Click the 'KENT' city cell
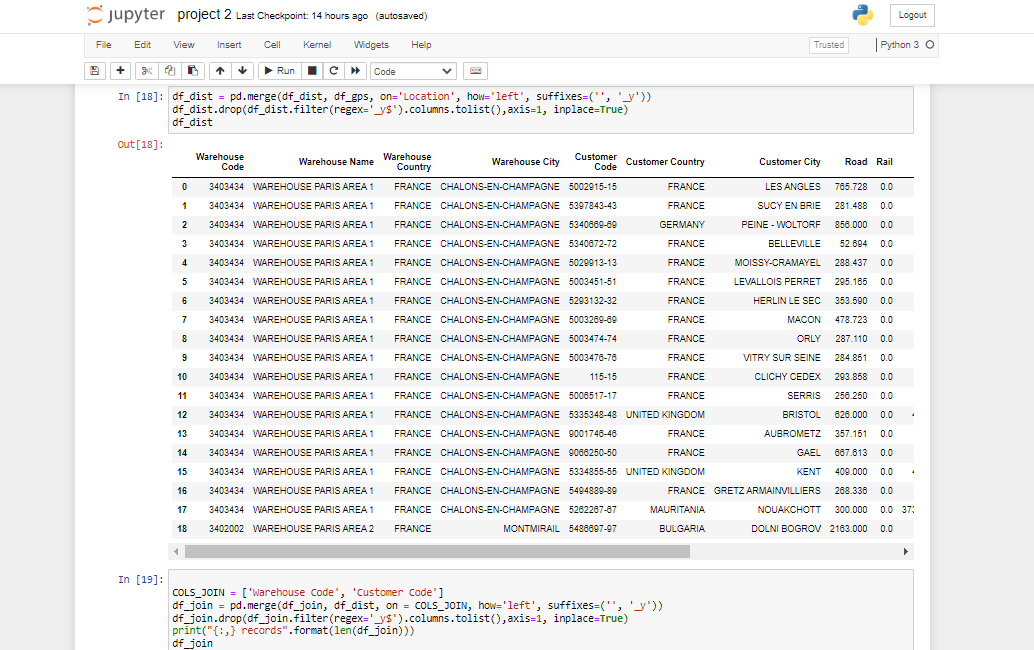Screen dimensions: 1034x650 [808, 472]
